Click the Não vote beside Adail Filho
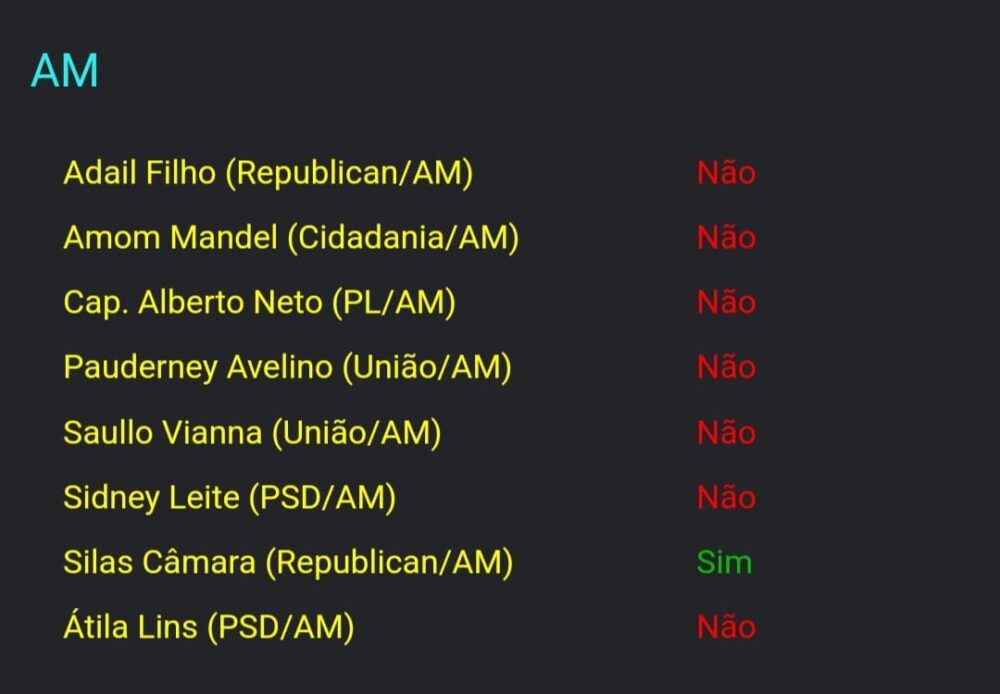 tap(726, 173)
